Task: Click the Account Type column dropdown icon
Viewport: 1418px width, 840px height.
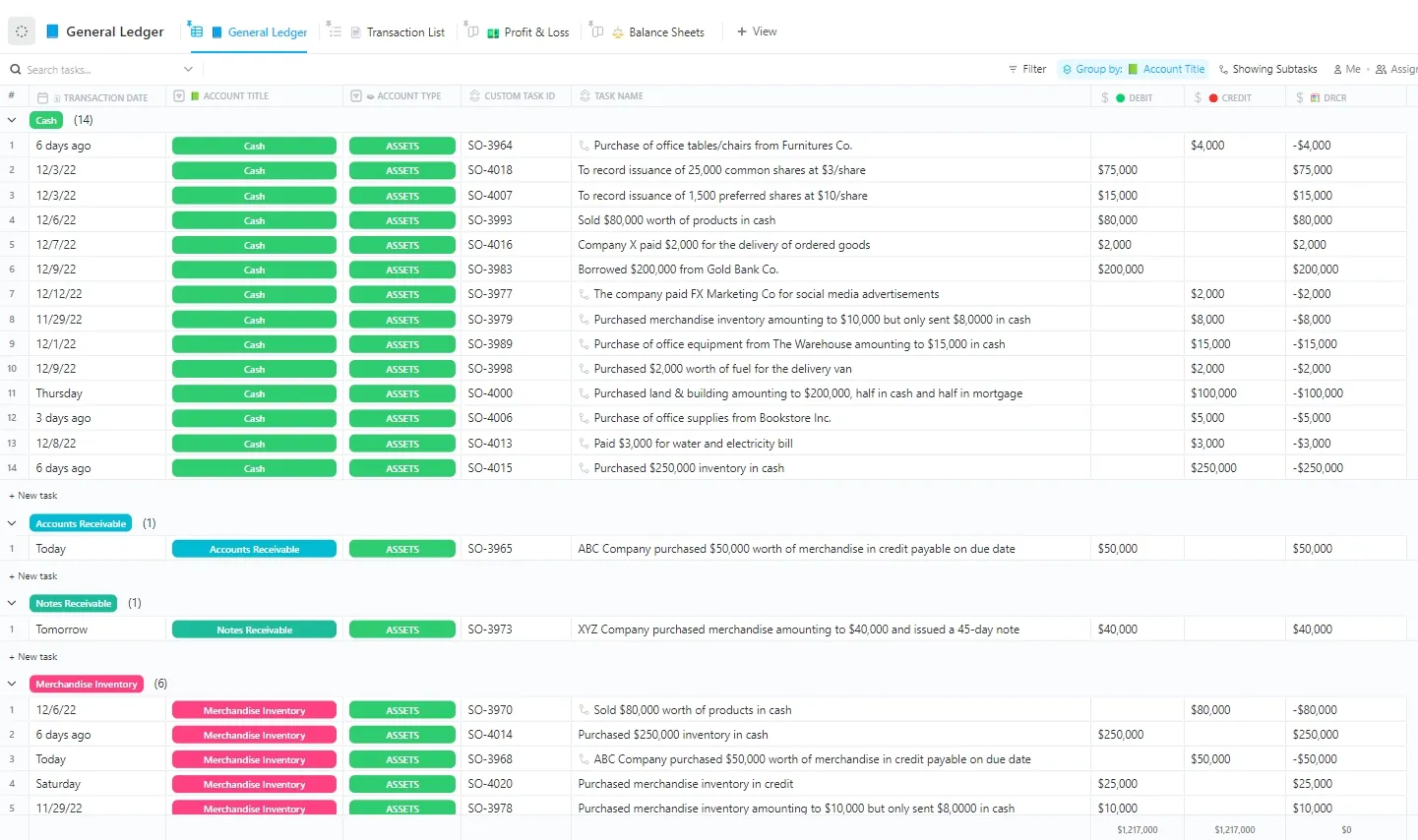Action: [356, 96]
